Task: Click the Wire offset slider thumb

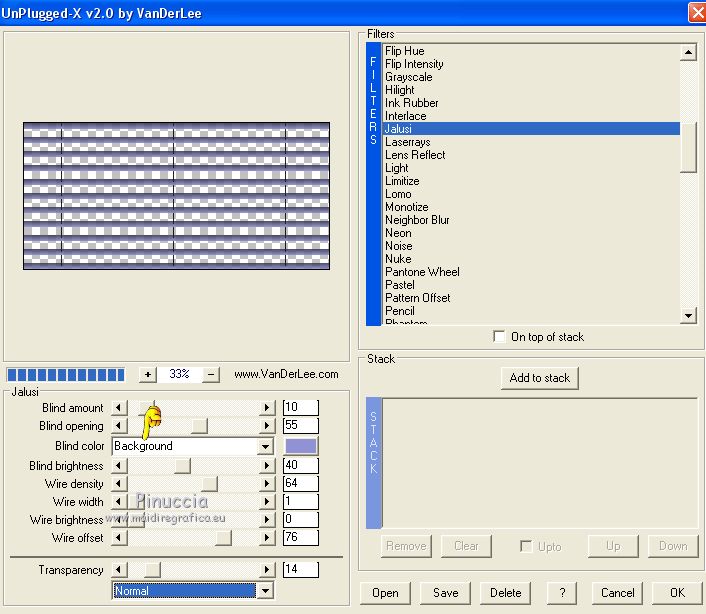Action: point(223,537)
